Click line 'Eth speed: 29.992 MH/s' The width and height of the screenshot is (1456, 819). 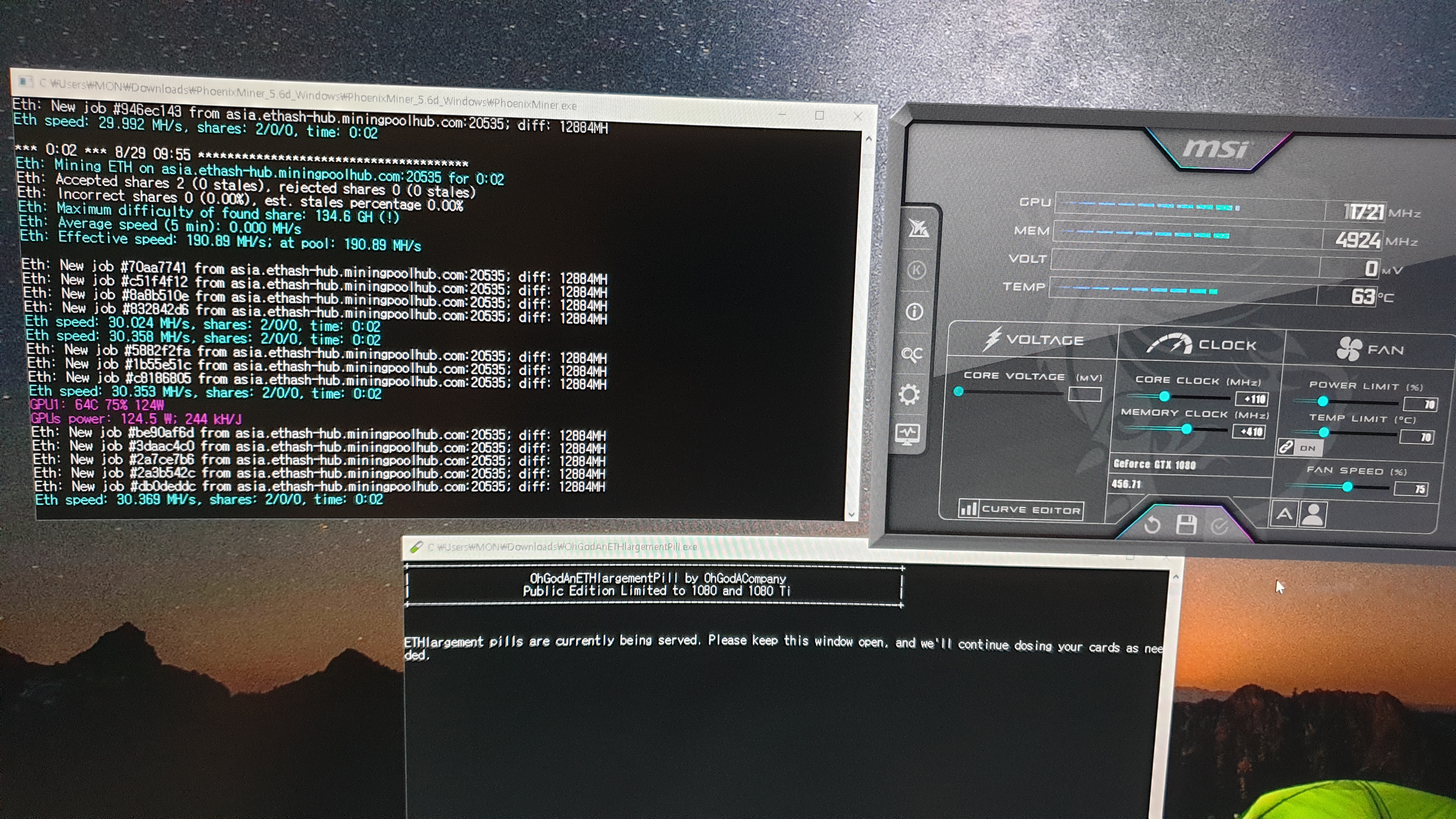196,126
